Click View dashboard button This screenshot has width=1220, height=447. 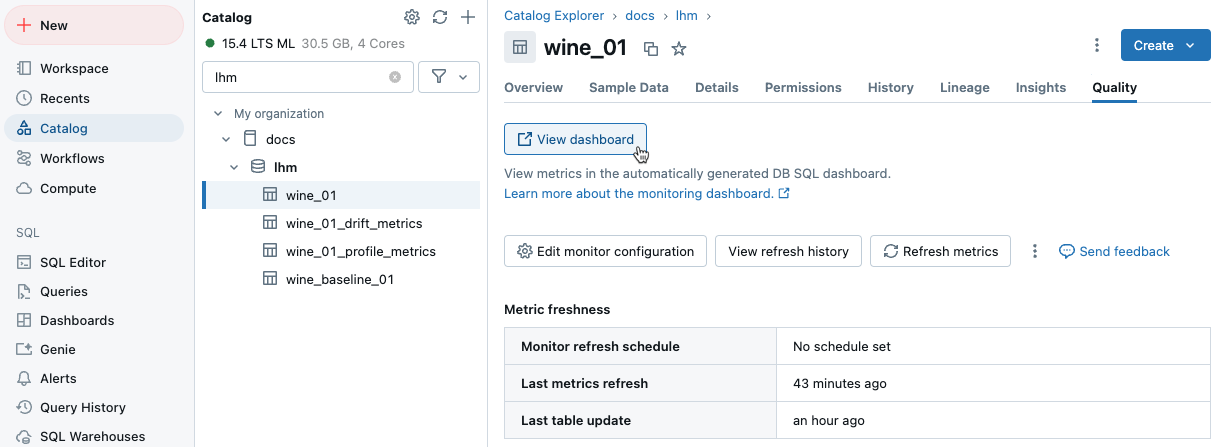[575, 139]
